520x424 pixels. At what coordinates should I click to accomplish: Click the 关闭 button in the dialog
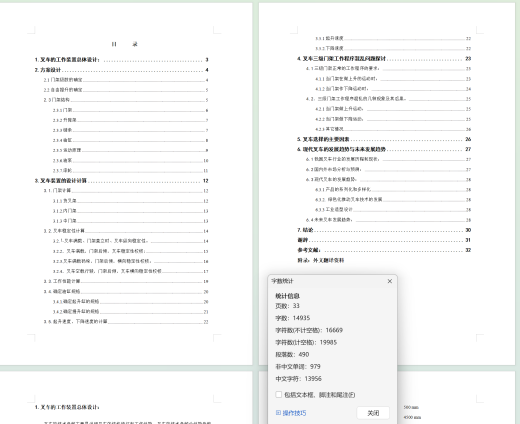373,413
